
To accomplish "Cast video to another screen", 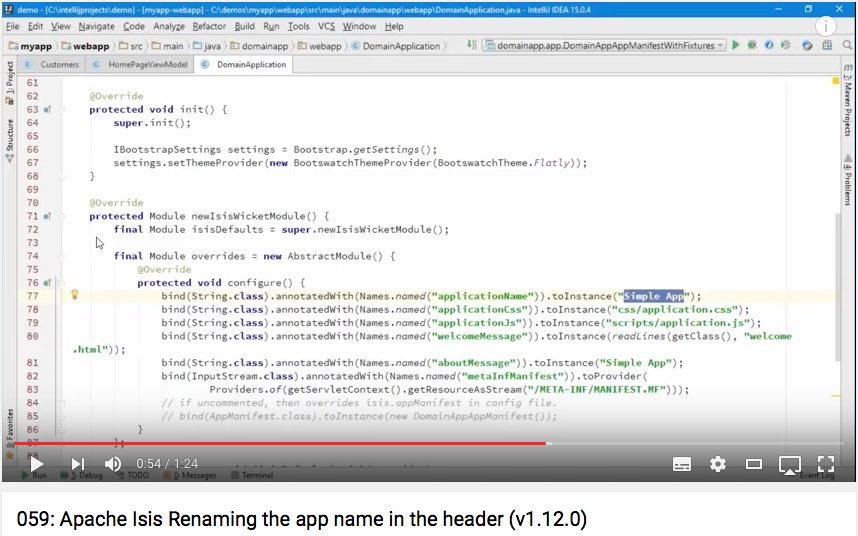I will pyautogui.click(x=790, y=465).
